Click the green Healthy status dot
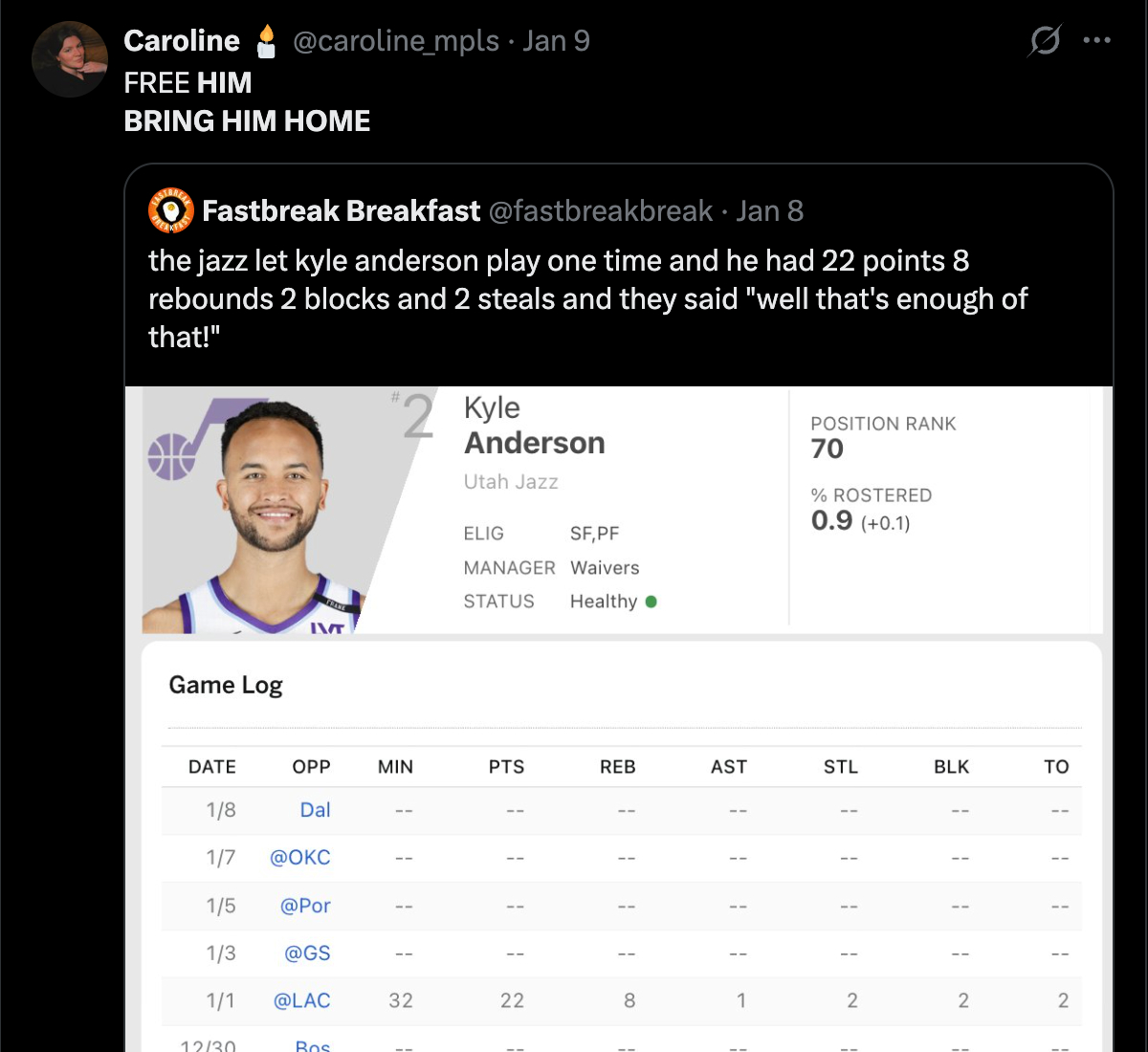Screen dimensions: 1148x1052 click(x=651, y=602)
